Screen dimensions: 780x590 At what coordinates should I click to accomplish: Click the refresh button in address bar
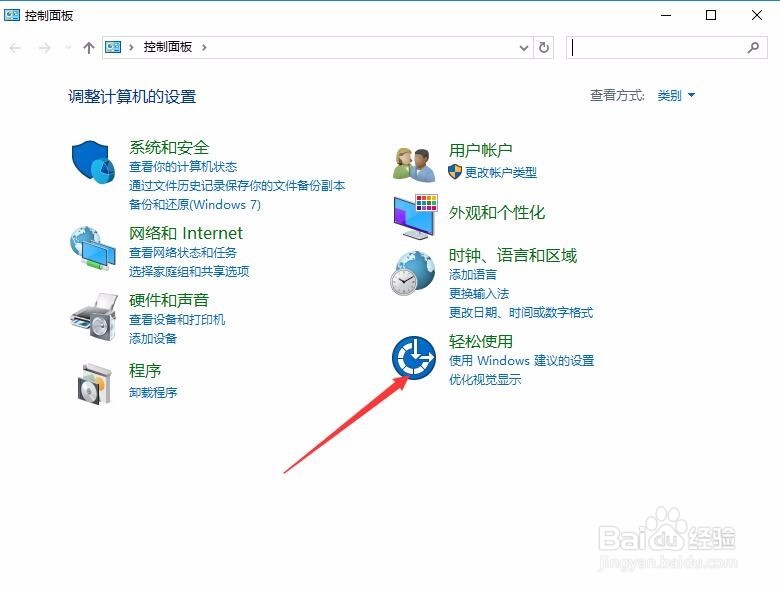coord(544,48)
